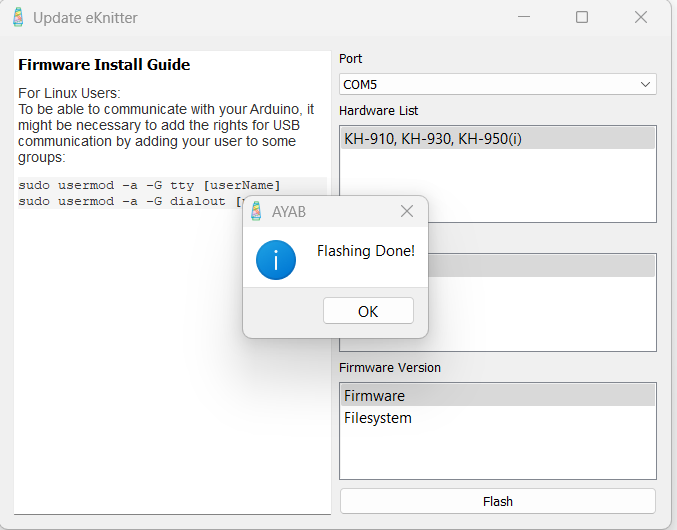Click the eKnitter icon in the main title bar

coord(17,17)
